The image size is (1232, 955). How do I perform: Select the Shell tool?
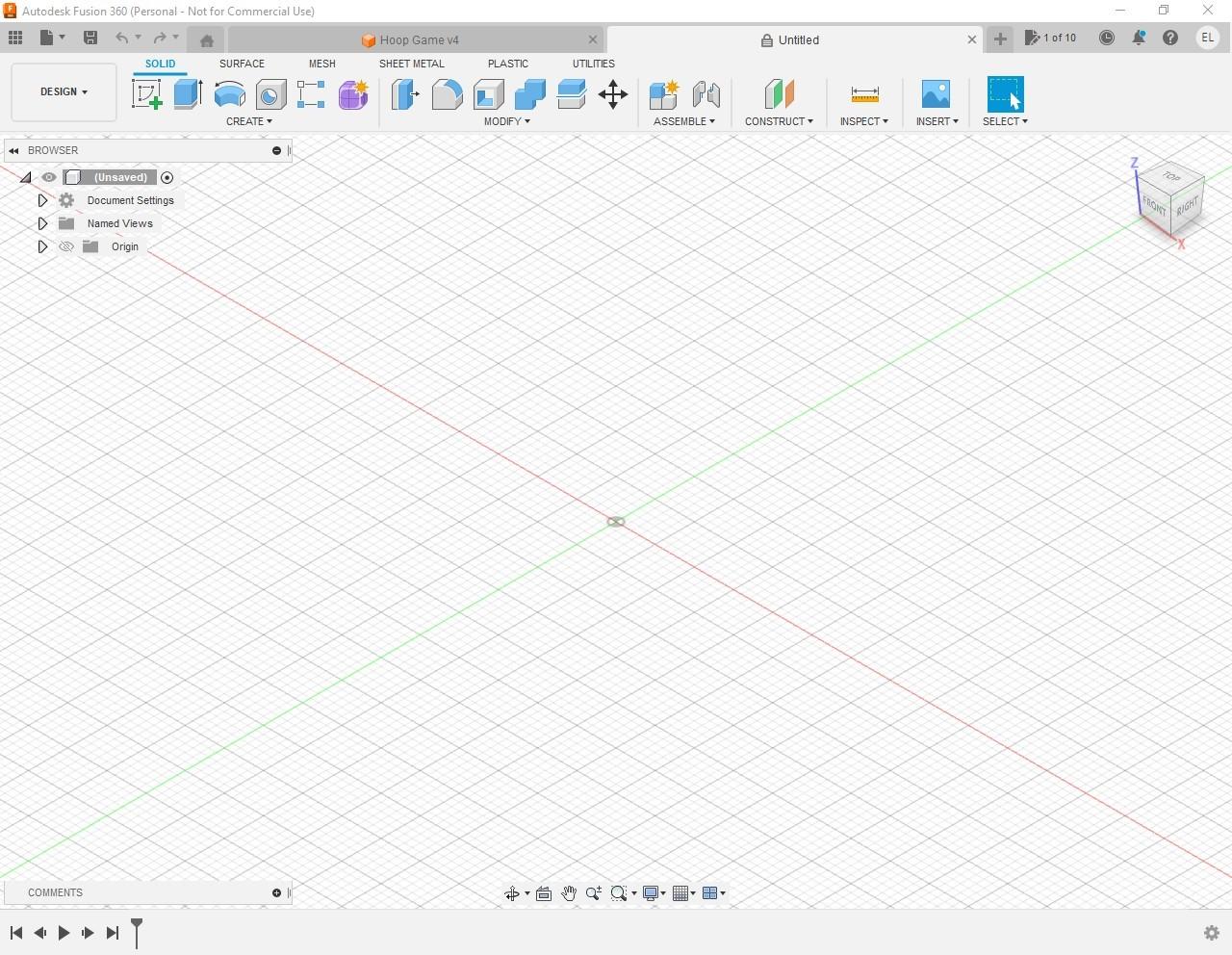[488, 94]
